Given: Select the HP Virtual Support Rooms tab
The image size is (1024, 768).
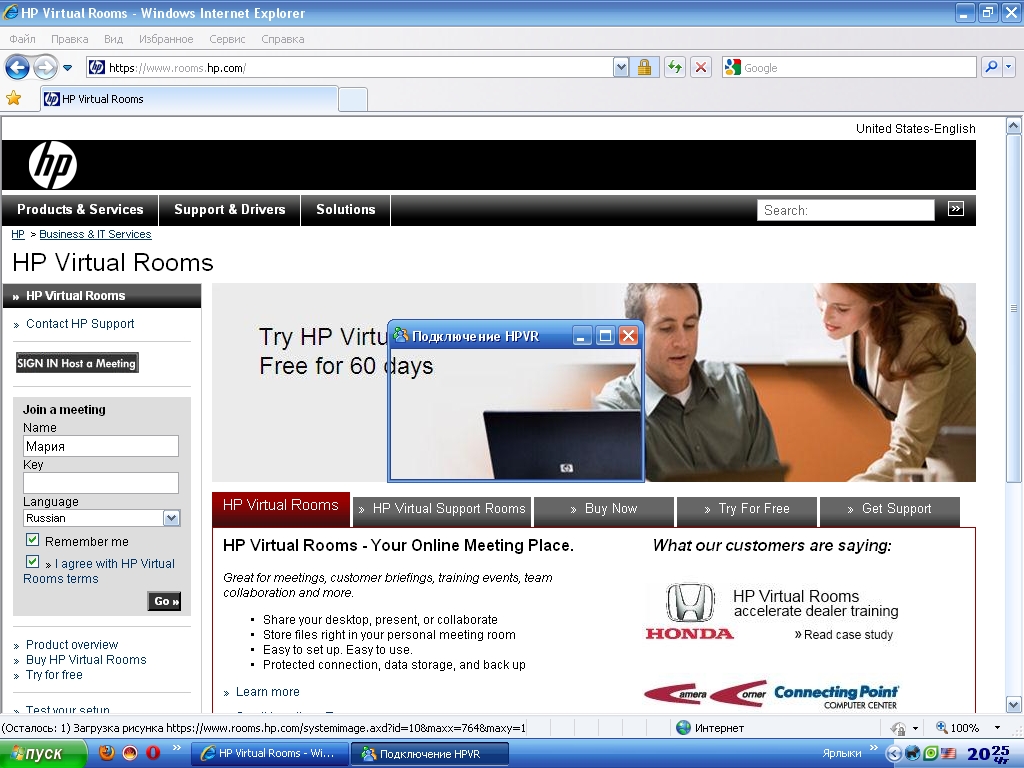Looking at the screenshot, I should tap(442, 510).
